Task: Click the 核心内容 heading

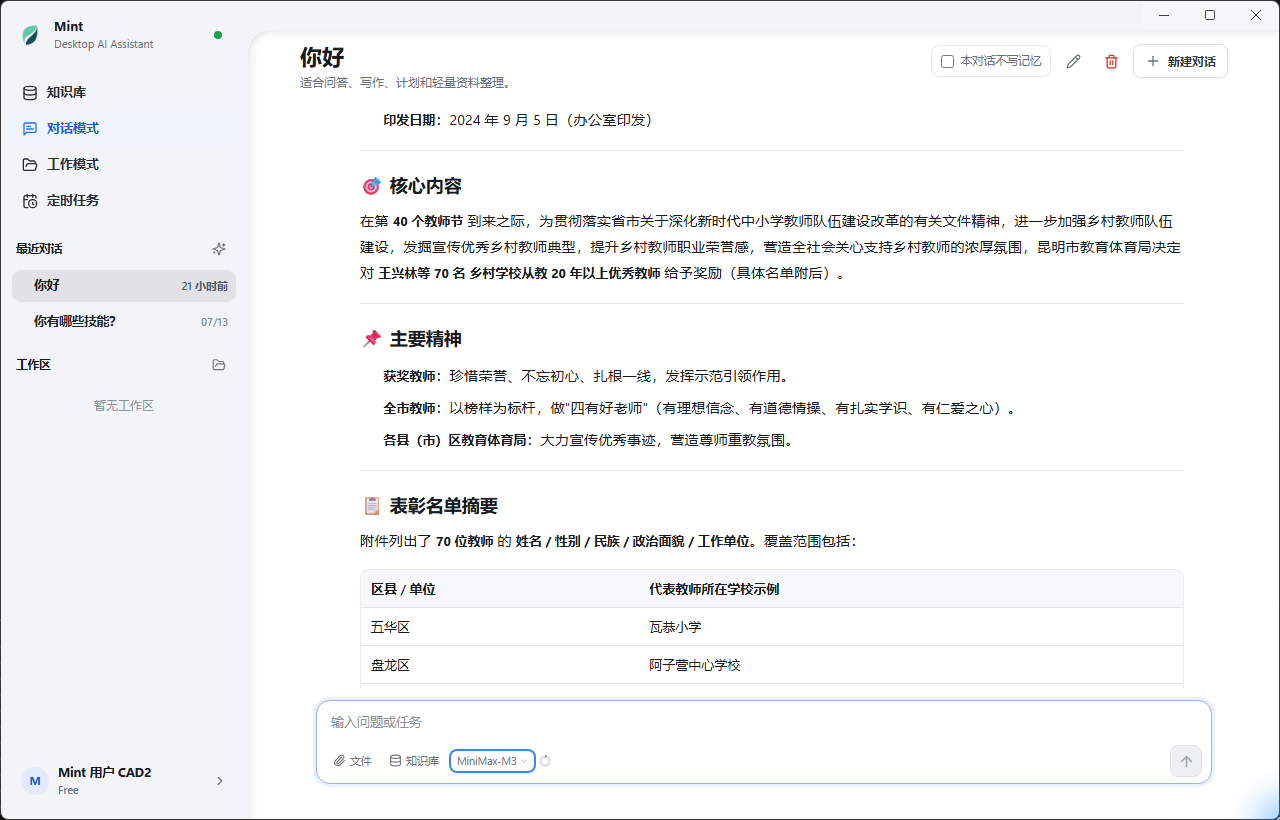Action: pyautogui.click(x=426, y=186)
